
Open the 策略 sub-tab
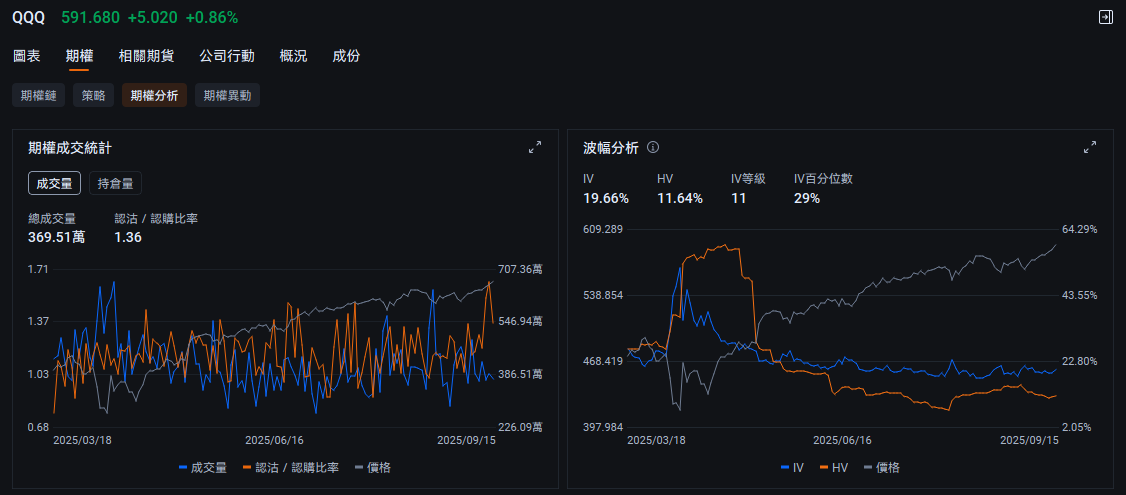[93, 96]
